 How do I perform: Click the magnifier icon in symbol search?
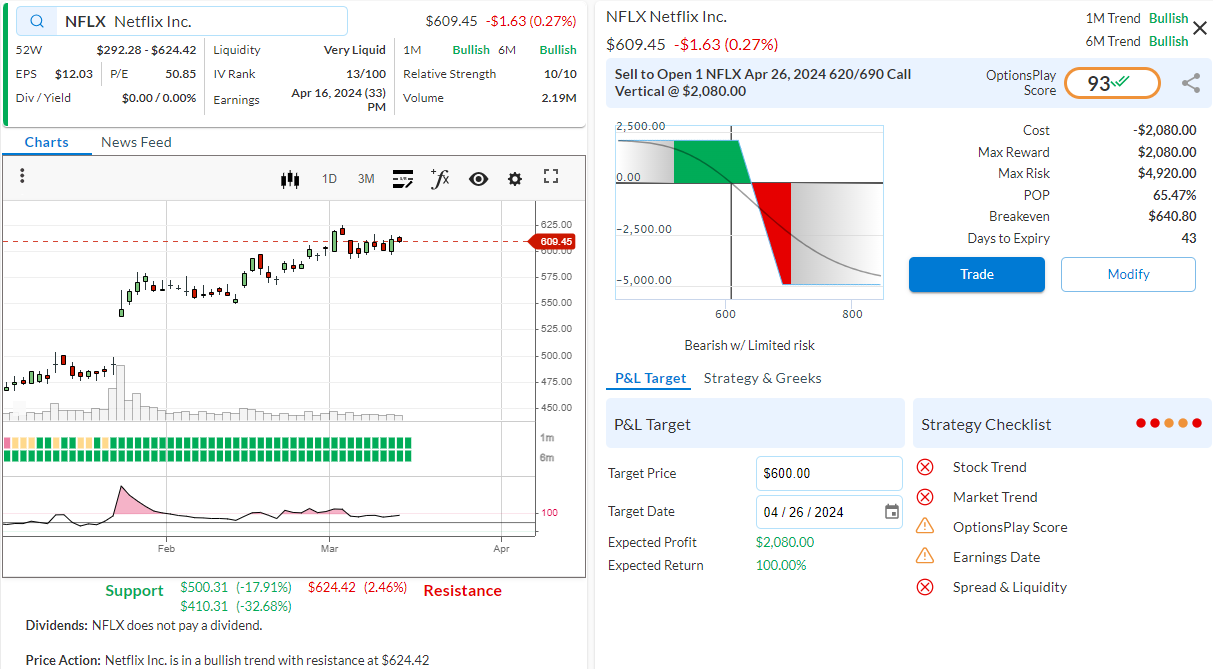click(x=37, y=21)
